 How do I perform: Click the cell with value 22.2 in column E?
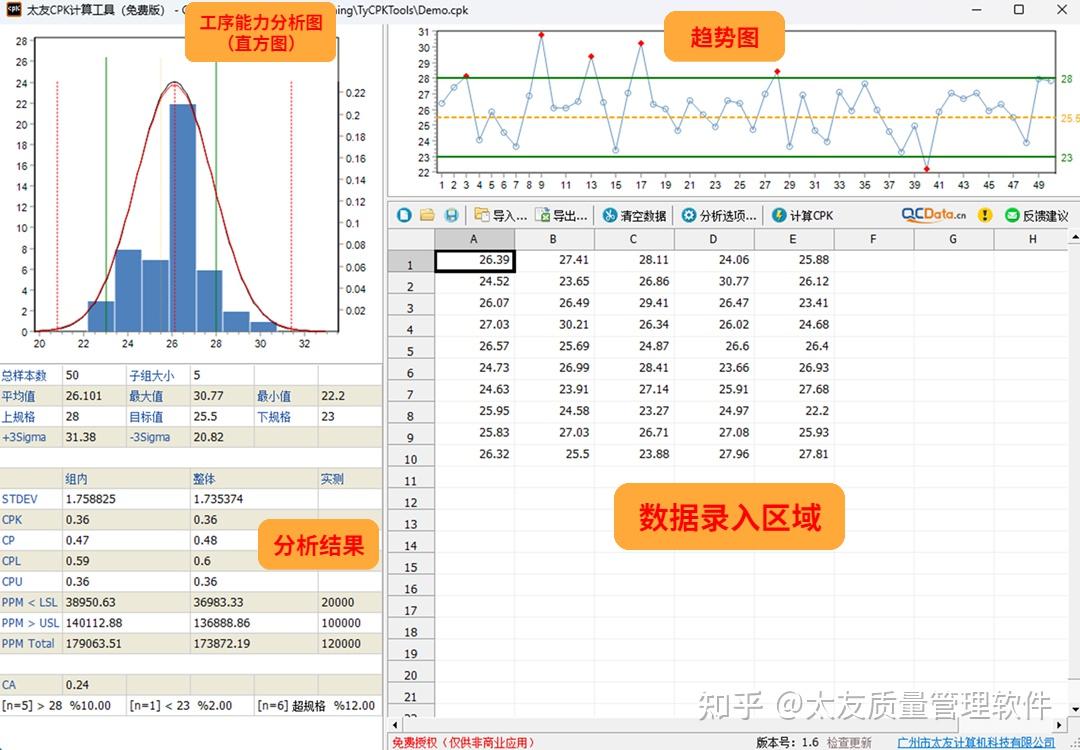(793, 411)
